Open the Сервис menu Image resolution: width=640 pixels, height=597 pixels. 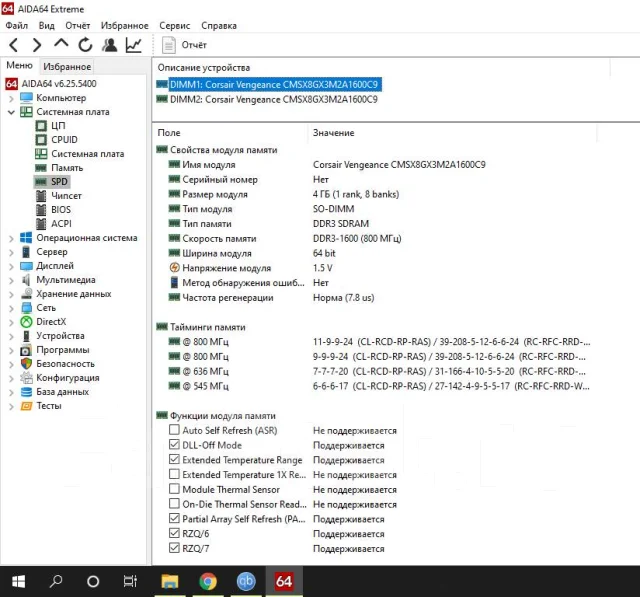175,26
